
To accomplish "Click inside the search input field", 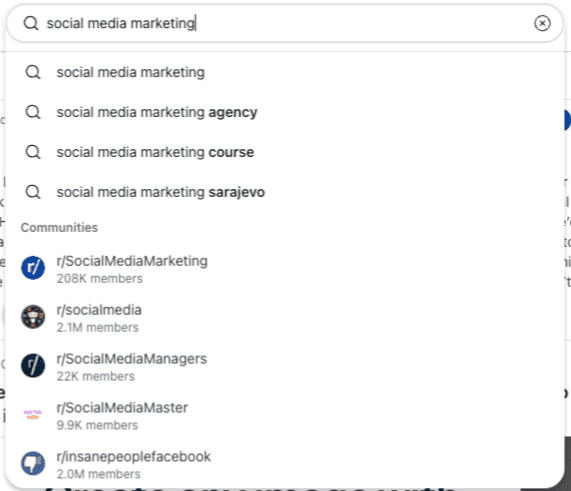I will 285,23.
